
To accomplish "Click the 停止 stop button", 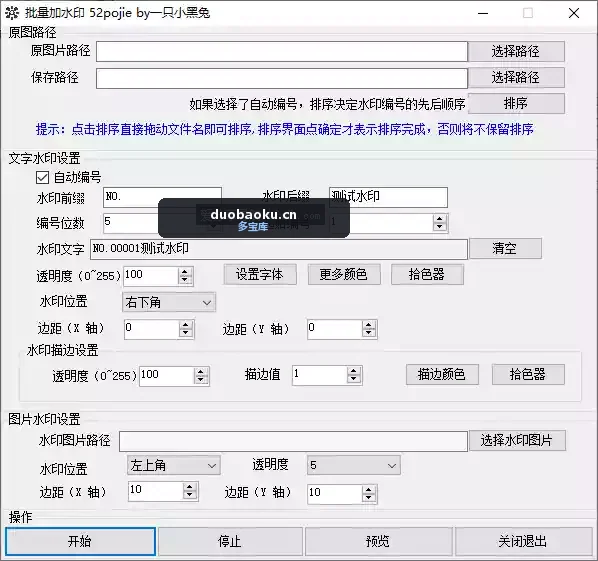I will coord(230,542).
